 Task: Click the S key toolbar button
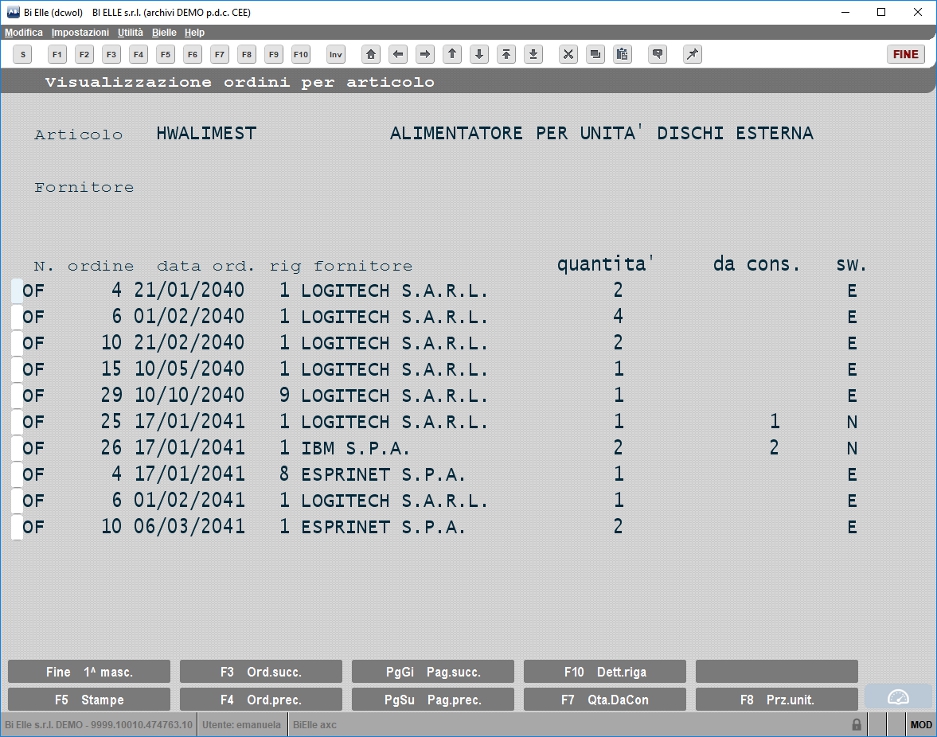23,54
